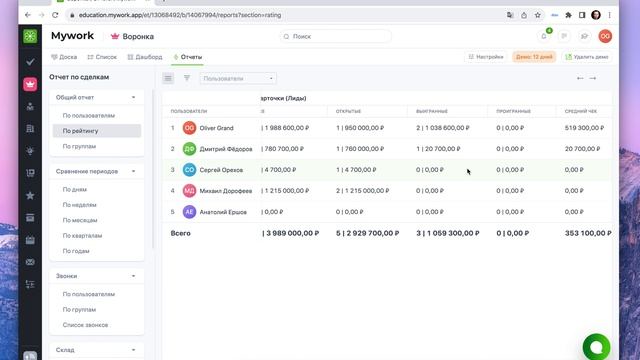
Task: Open the building companies icon in sidebar
Action: (30, 129)
